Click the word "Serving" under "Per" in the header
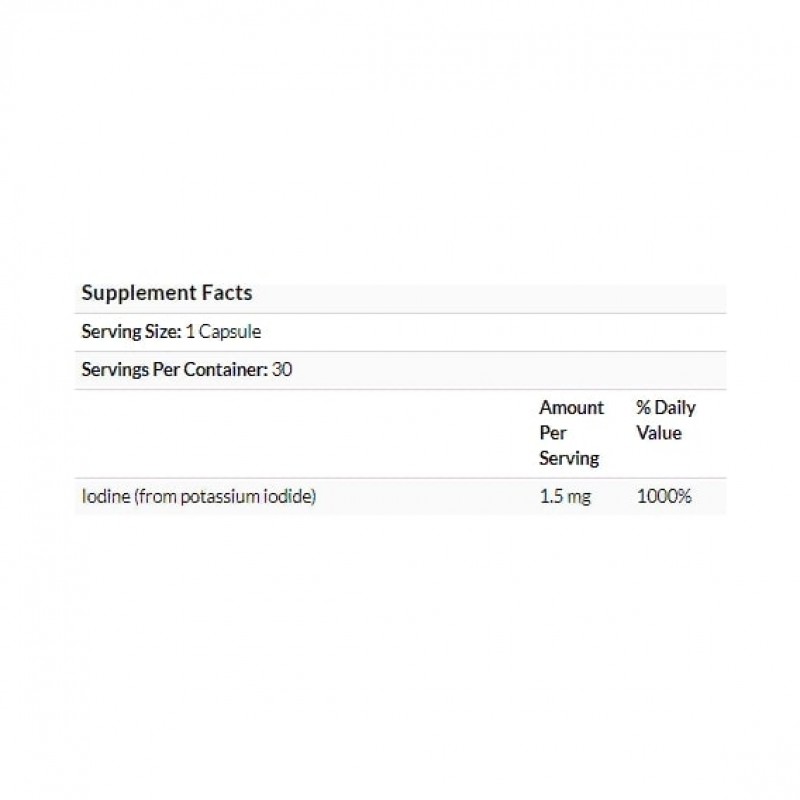The width and height of the screenshot is (800, 800). (568, 459)
